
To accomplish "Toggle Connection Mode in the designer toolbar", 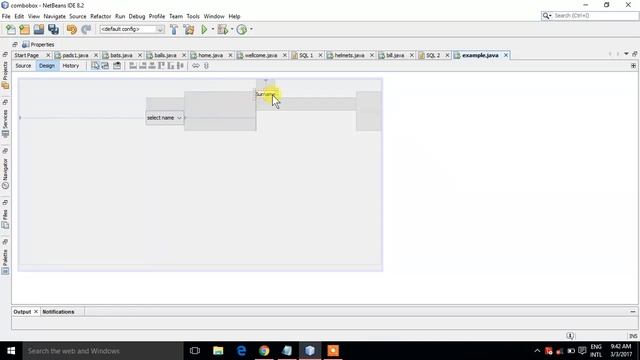I will pyautogui.click(x=105, y=66).
